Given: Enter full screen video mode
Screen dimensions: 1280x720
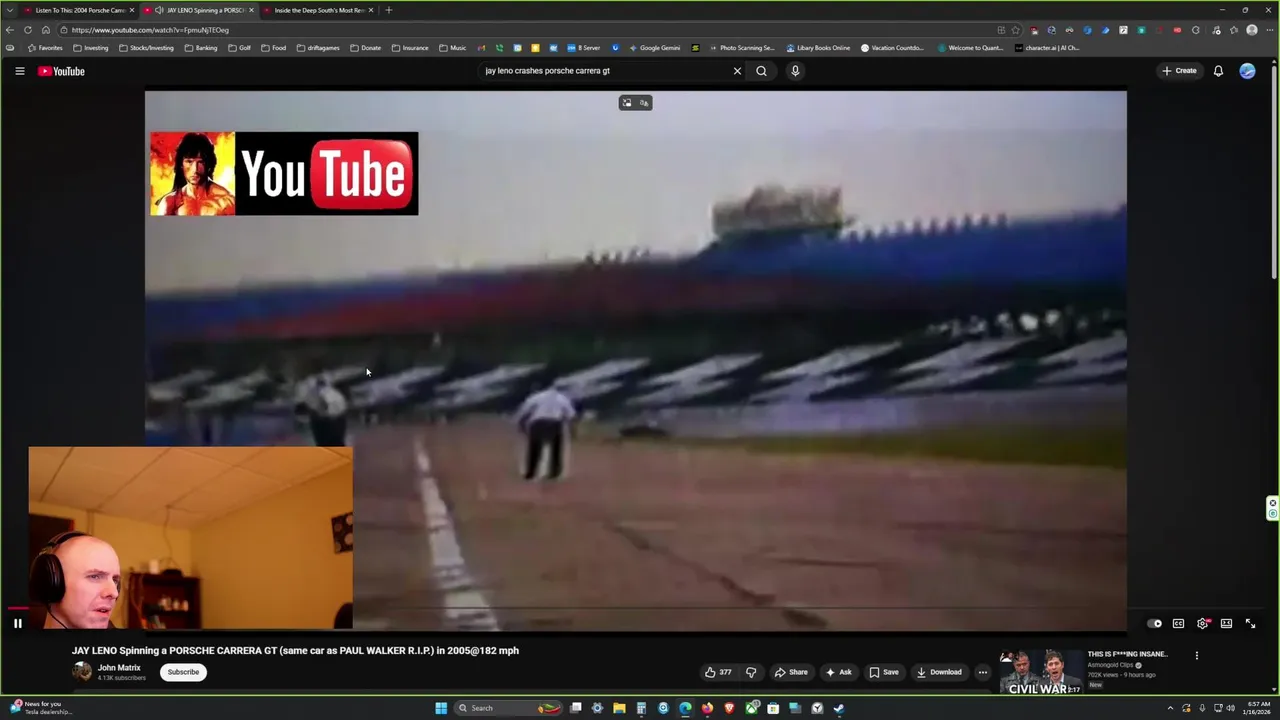Looking at the screenshot, I should pyautogui.click(x=1250, y=623).
